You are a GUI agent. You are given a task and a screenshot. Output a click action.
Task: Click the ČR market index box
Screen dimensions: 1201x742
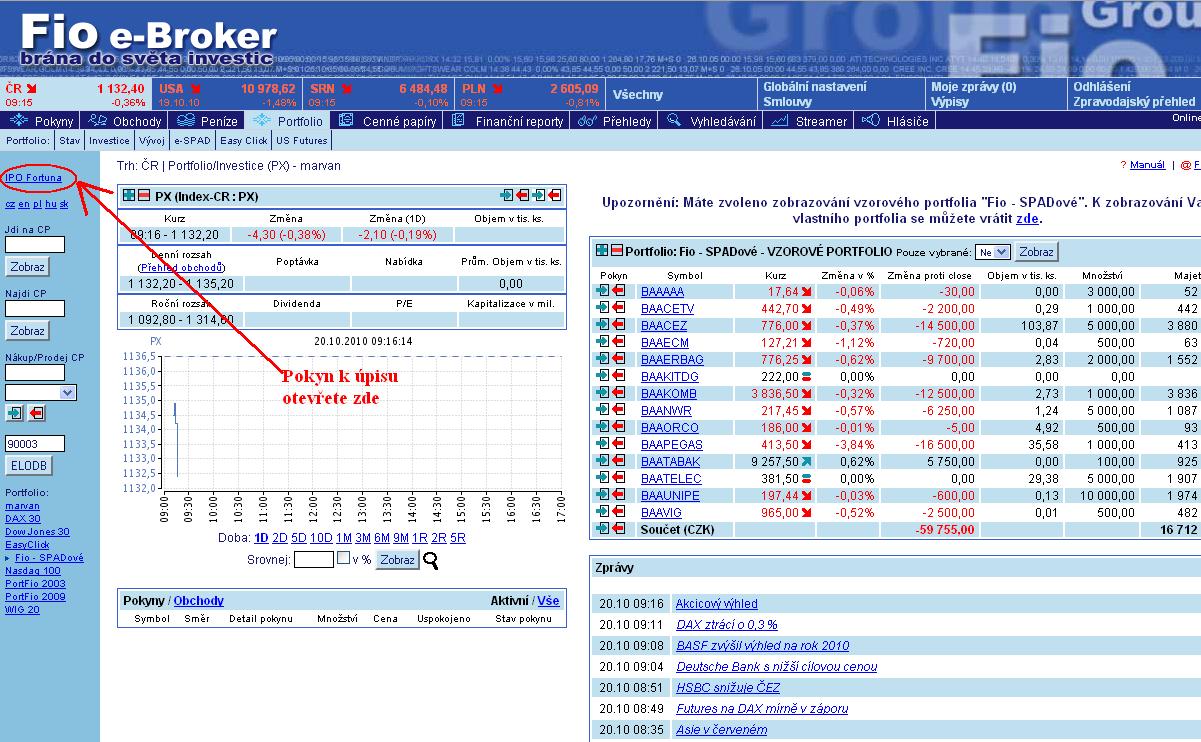pos(76,95)
